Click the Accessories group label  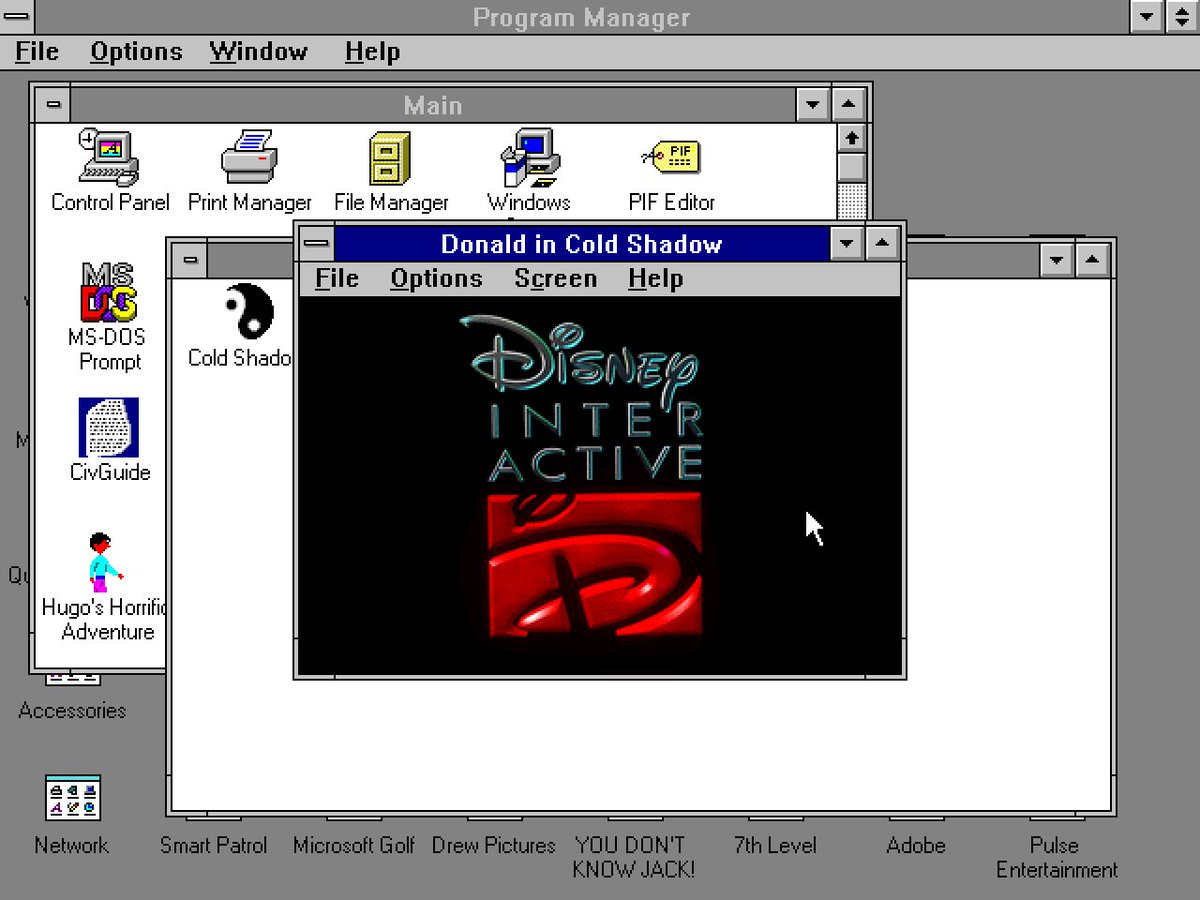click(x=72, y=711)
